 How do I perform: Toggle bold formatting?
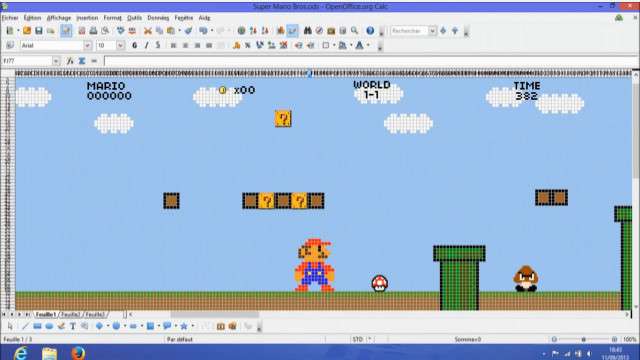pyautogui.click(x=134, y=45)
